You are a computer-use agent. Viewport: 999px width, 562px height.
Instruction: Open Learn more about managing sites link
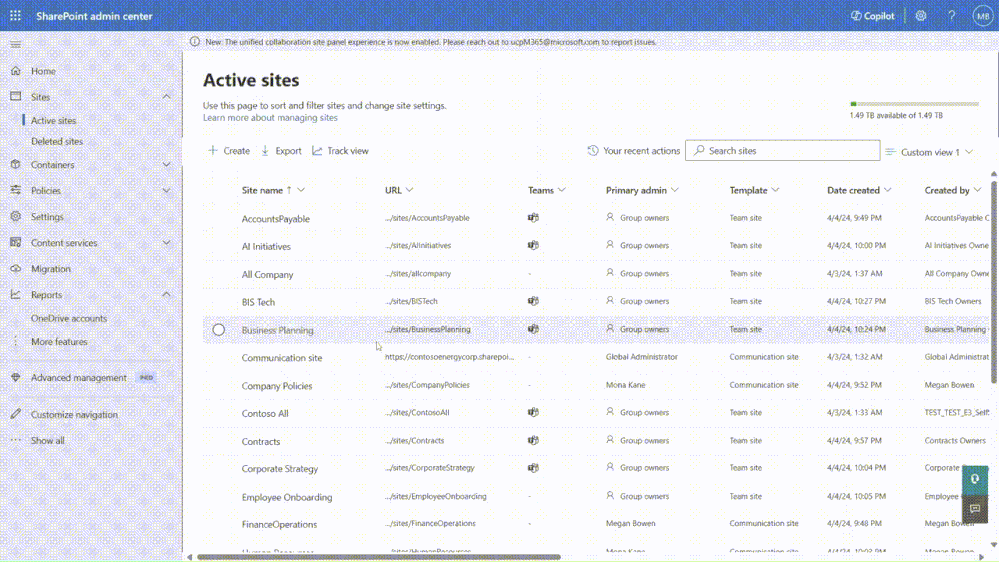click(270, 118)
